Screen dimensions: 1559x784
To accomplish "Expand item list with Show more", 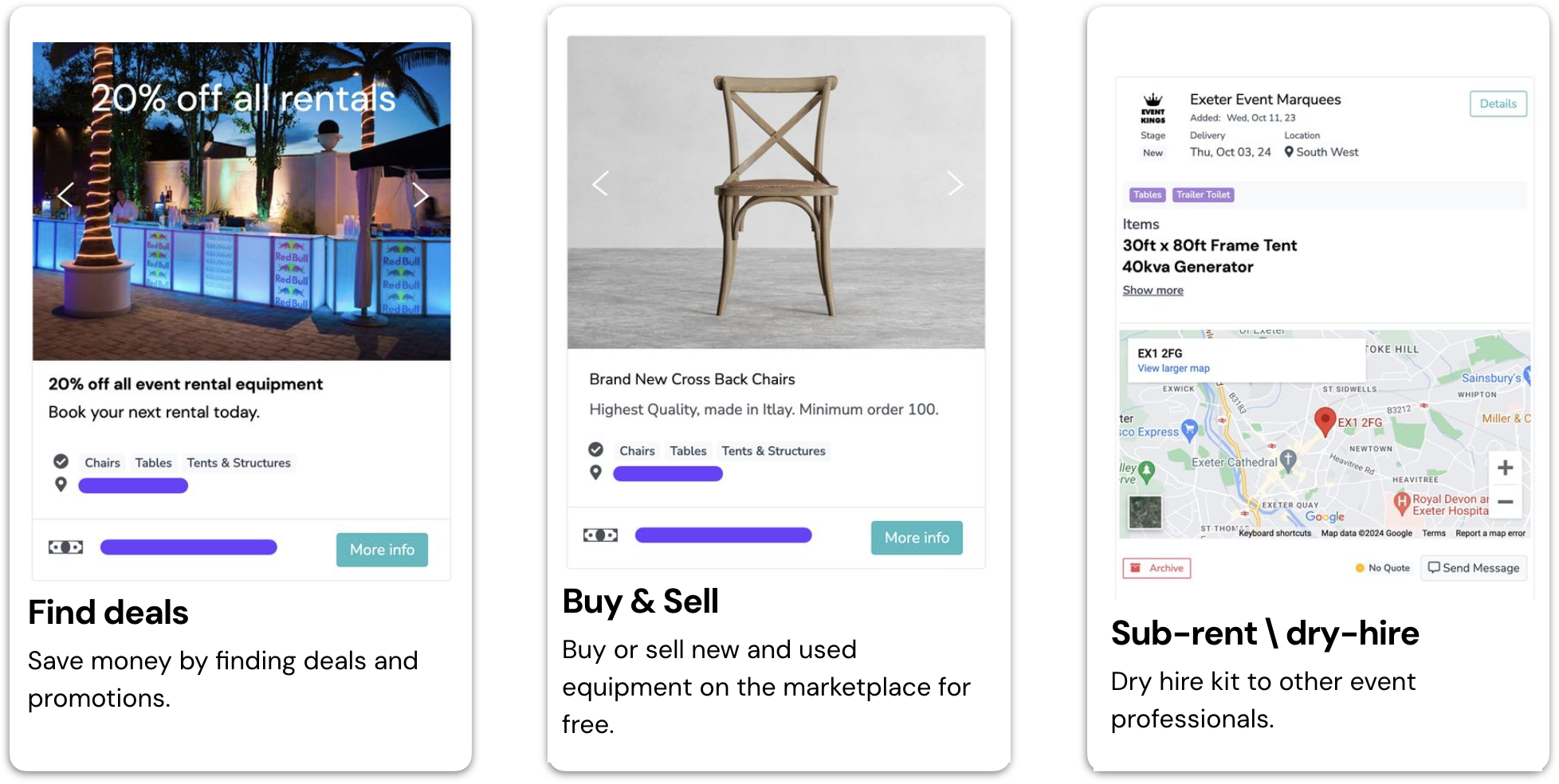I will pyautogui.click(x=1153, y=290).
